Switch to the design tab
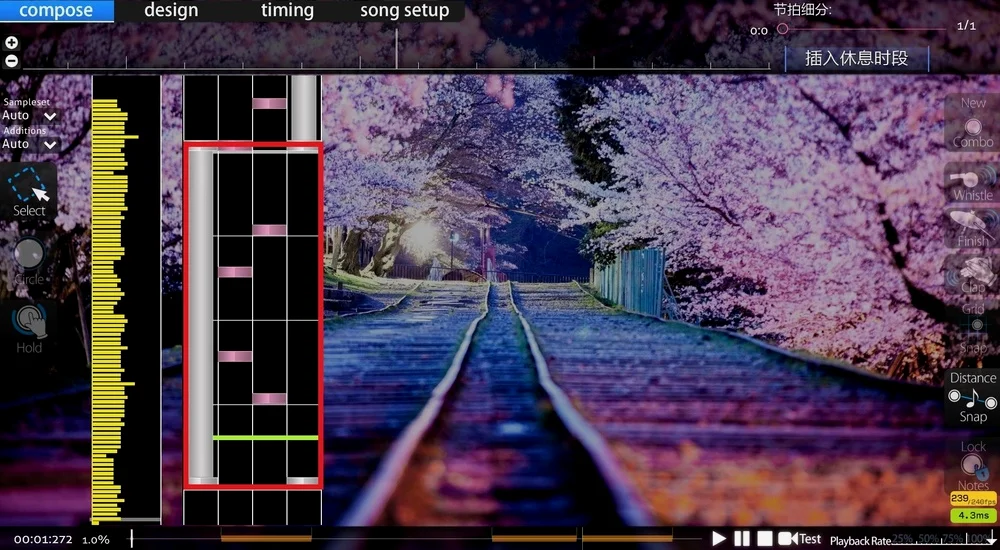Viewport: 1000px width, 550px height. click(x=171, y=11)
